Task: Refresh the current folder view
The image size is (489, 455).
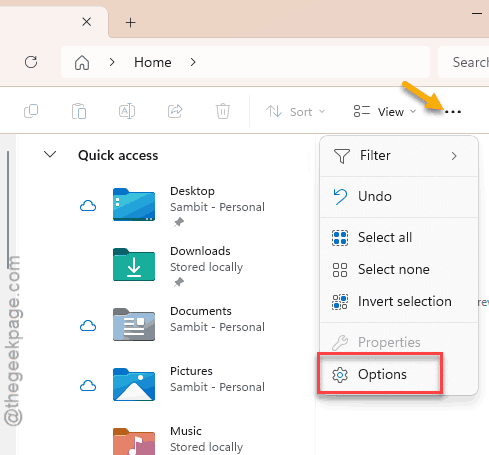Action: [x=31, y=62]
